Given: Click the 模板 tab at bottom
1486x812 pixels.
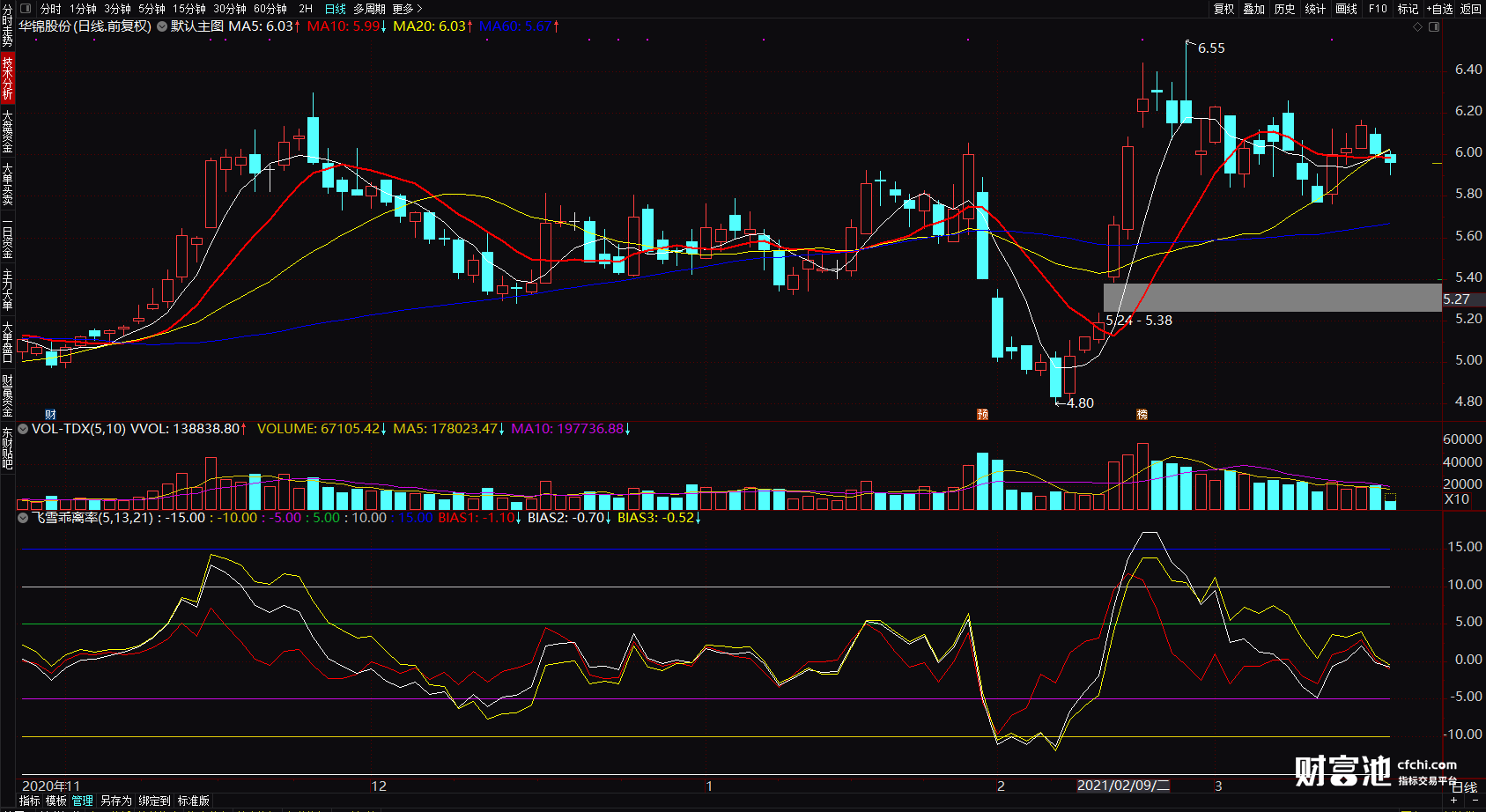Looking at the screenshot, I should click(x=56, y=801).
